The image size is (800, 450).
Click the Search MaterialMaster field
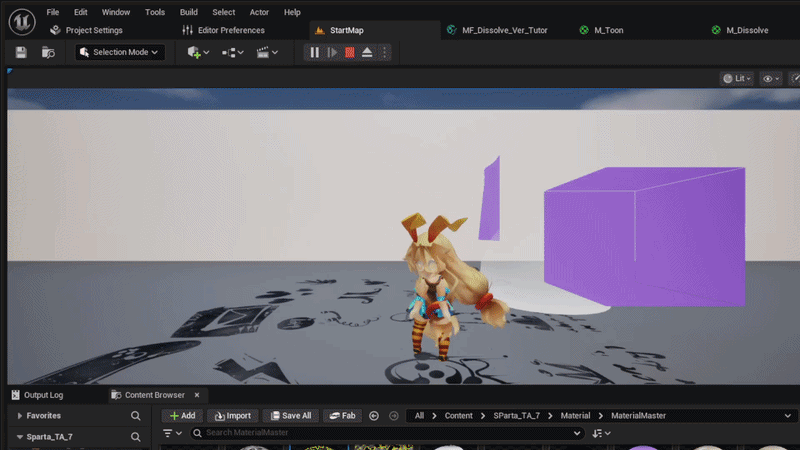click(x=388, y=433)
